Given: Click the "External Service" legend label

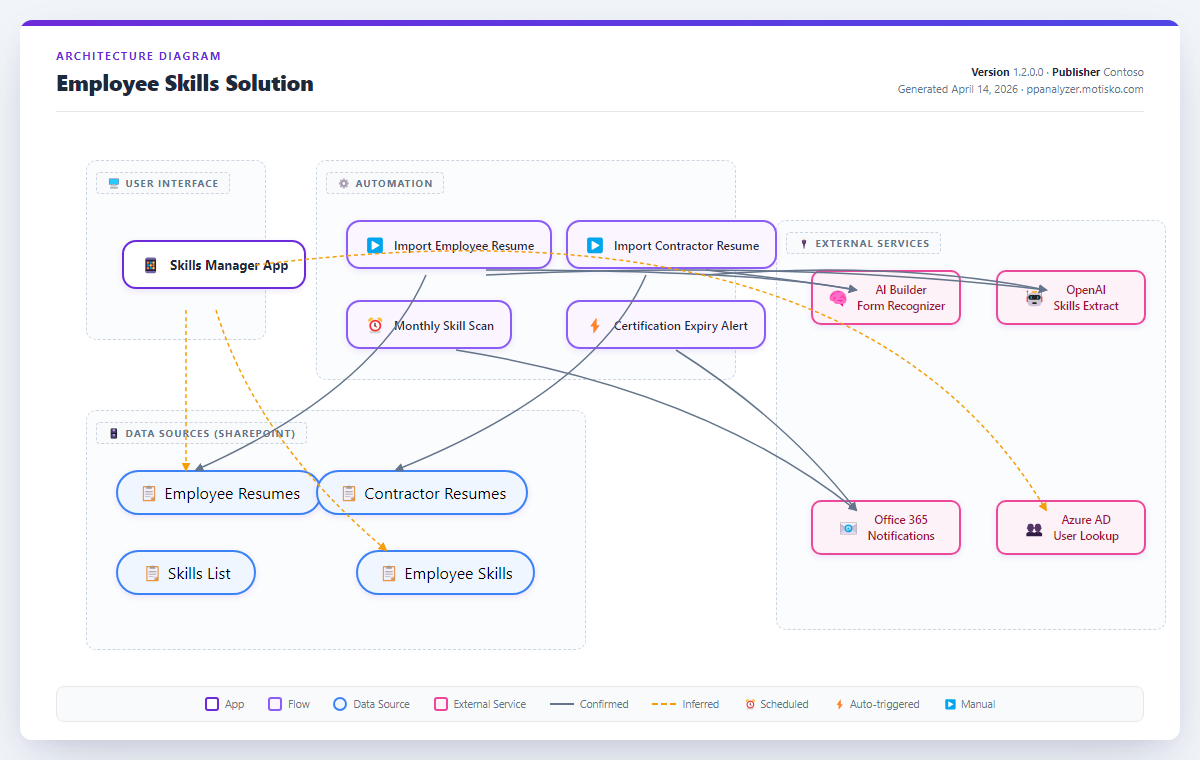Looking at the screenshot, I should [489, 704].
